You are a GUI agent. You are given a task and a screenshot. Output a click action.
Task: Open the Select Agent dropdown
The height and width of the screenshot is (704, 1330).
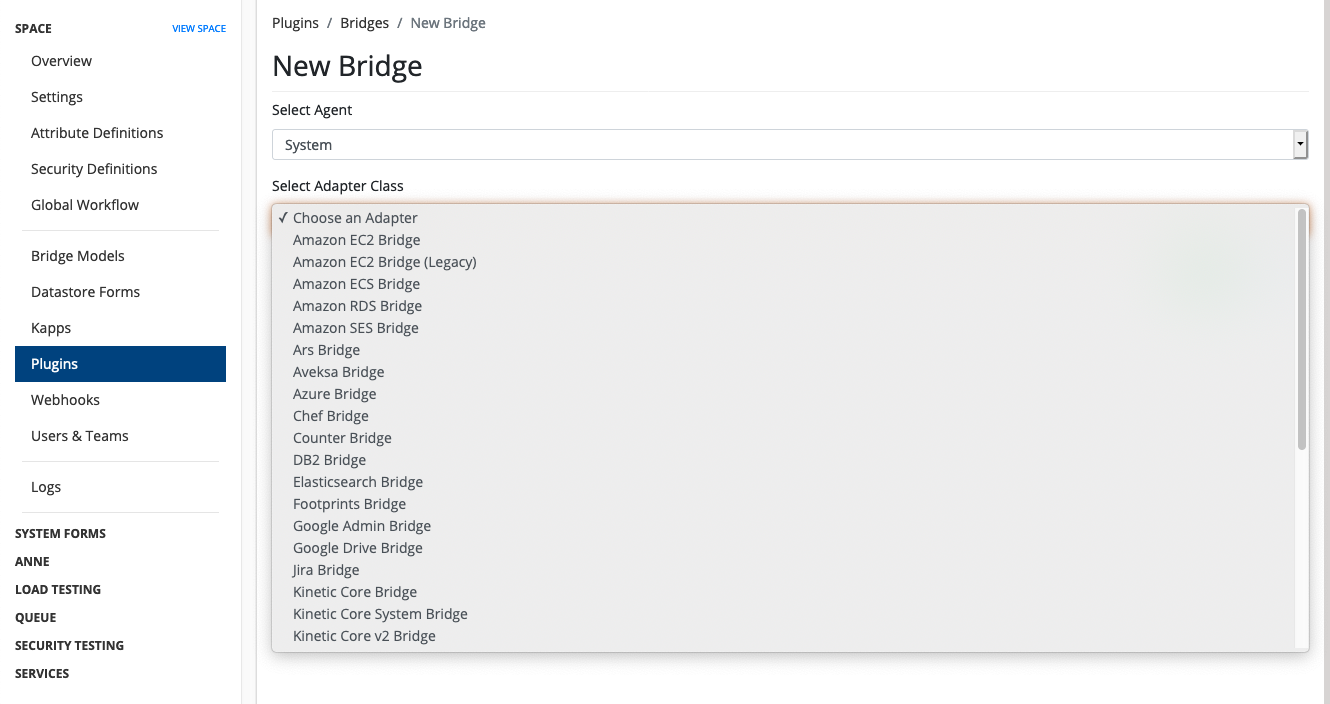coord(790,145)
